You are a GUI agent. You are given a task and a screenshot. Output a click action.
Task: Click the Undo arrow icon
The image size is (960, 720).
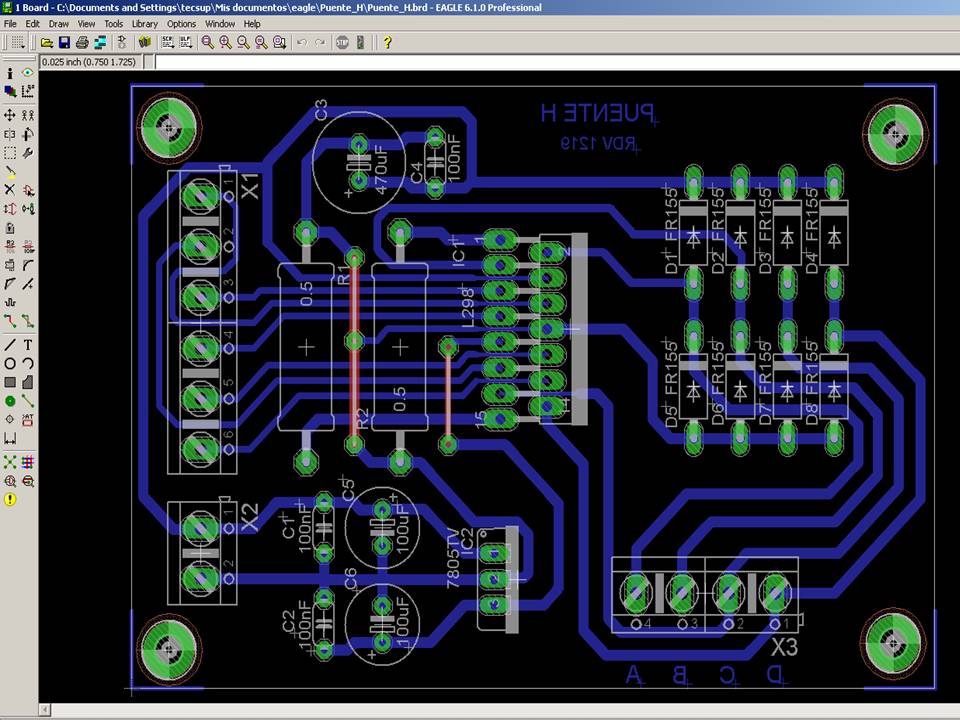302,42
